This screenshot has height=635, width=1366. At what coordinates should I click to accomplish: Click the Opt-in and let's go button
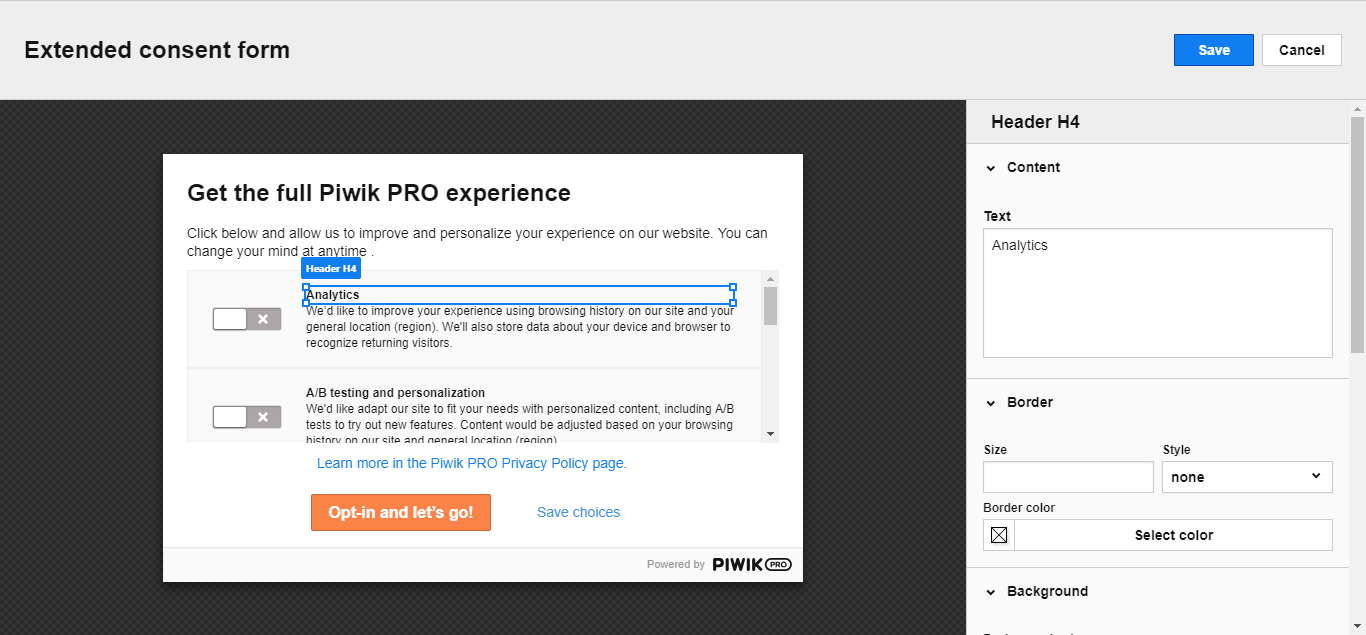401,512
